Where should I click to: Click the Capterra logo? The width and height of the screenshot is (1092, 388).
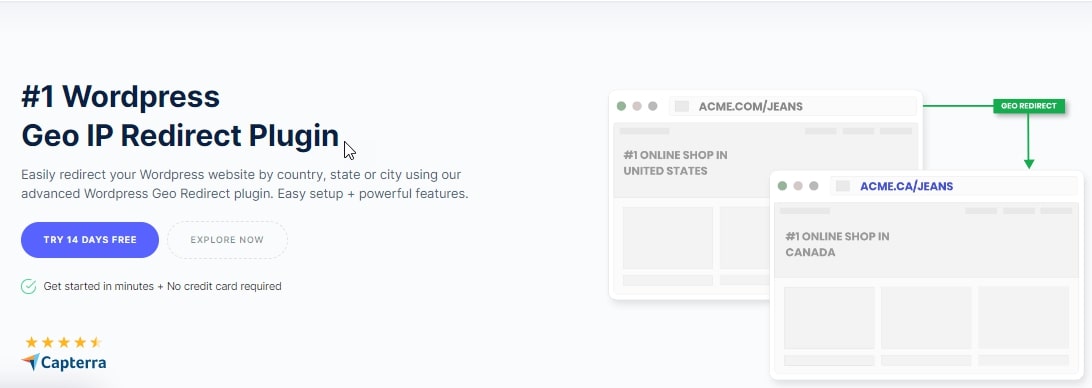click(63, 362)
